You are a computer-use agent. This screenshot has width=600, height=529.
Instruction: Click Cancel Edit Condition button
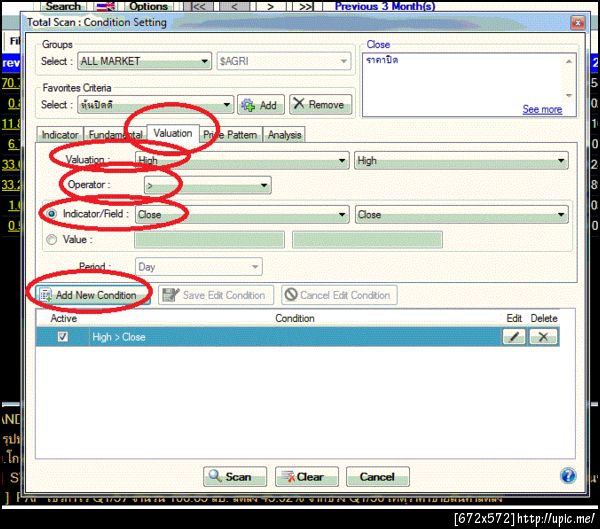click(339, 295)
